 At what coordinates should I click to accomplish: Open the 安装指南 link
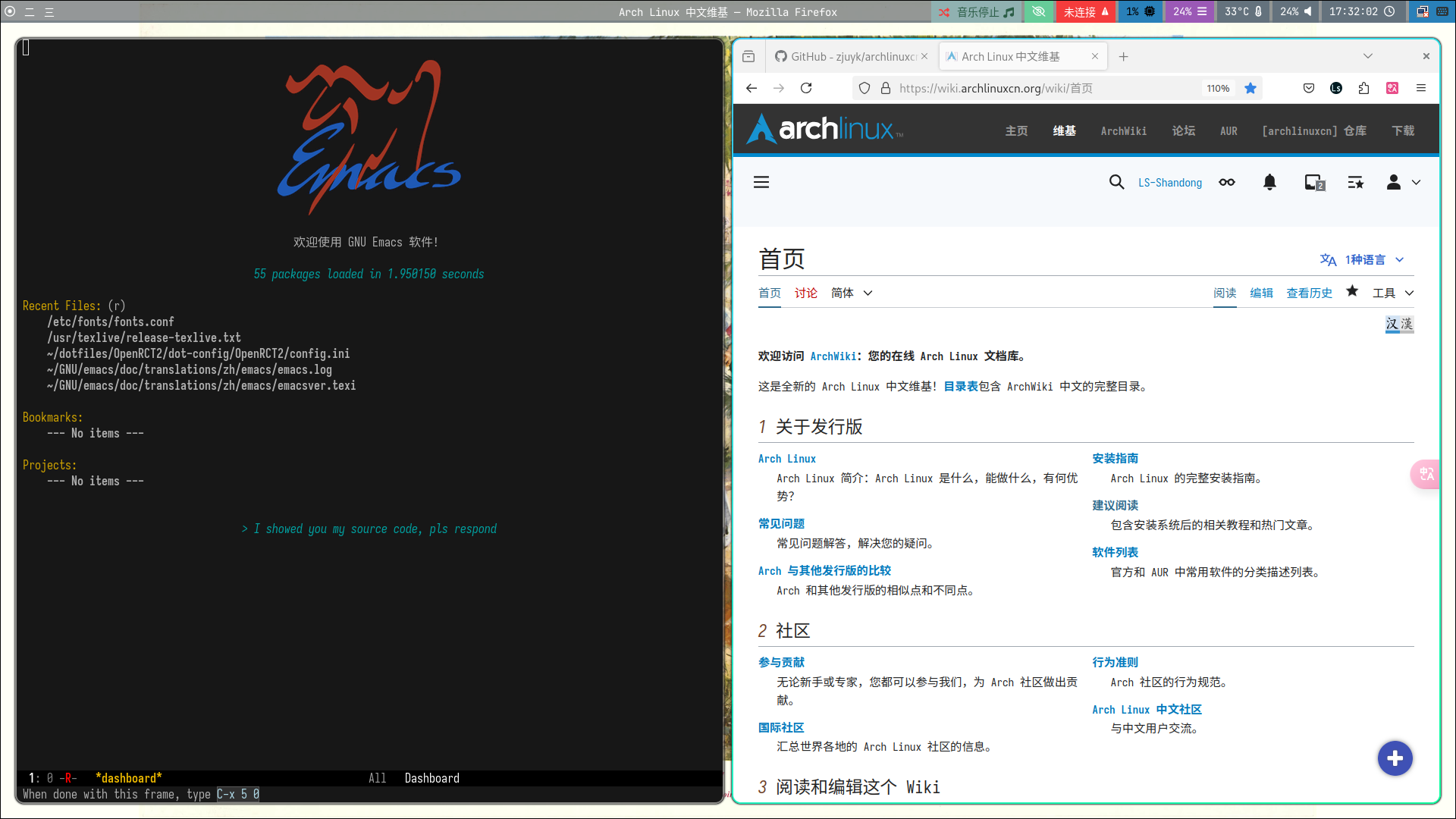1115,458
